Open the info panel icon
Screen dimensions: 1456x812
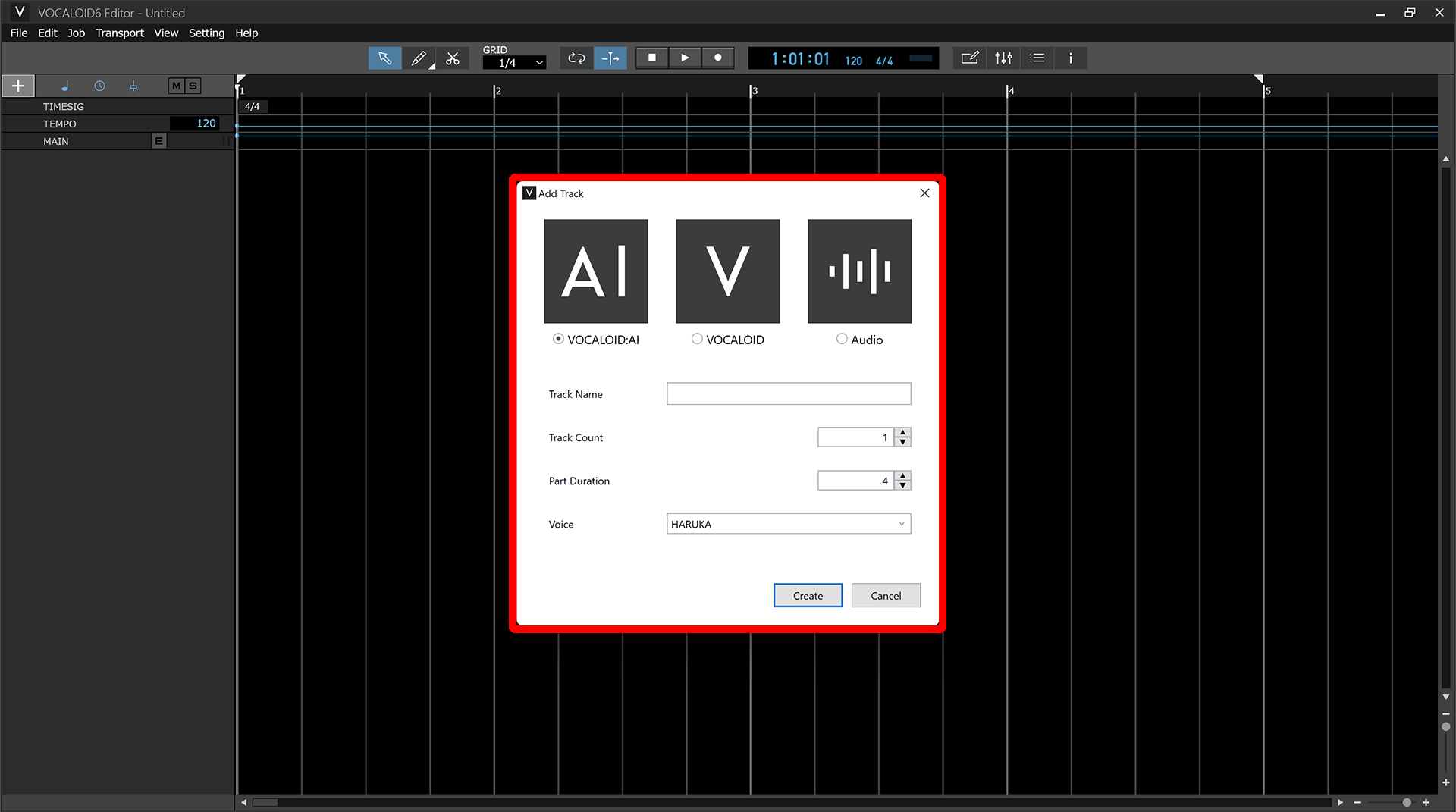click(1071, 58)
